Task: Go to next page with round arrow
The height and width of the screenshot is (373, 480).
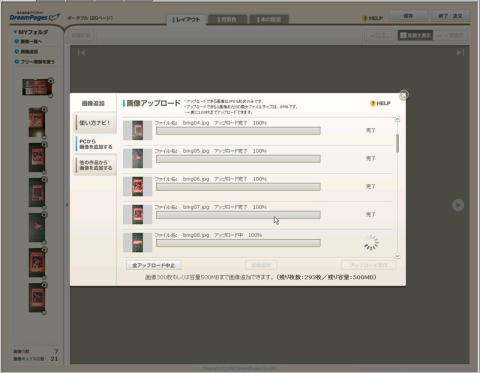Action: (458, 205)
